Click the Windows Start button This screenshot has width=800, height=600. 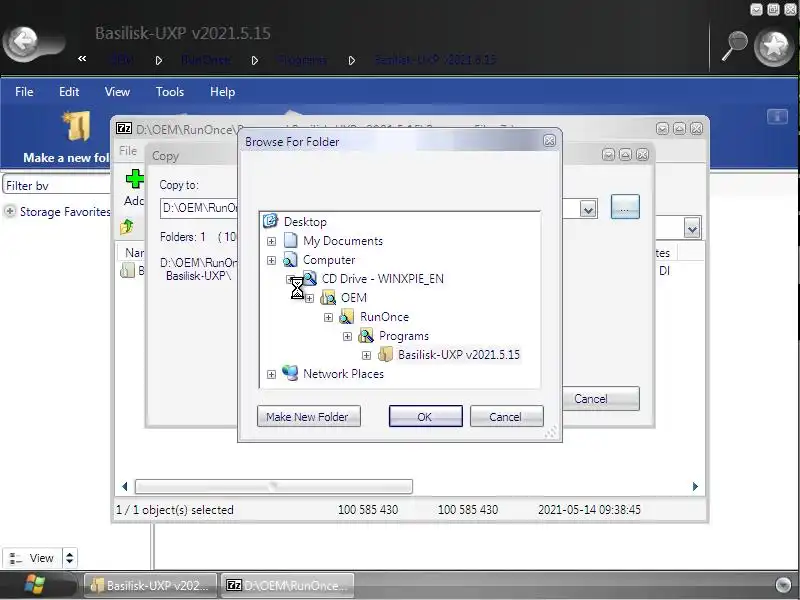pos(34,585)
